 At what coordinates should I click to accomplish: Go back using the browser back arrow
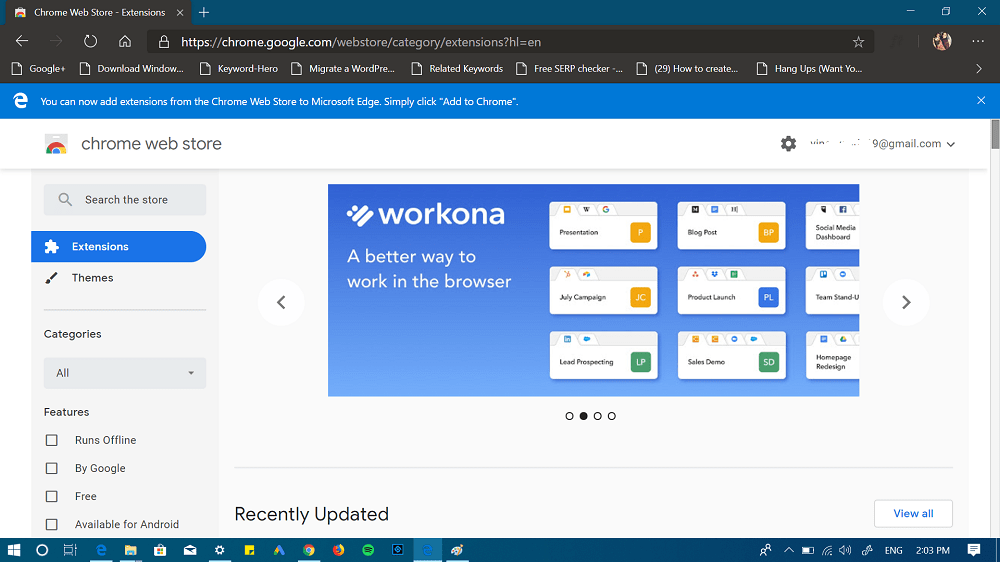point(22,41)
